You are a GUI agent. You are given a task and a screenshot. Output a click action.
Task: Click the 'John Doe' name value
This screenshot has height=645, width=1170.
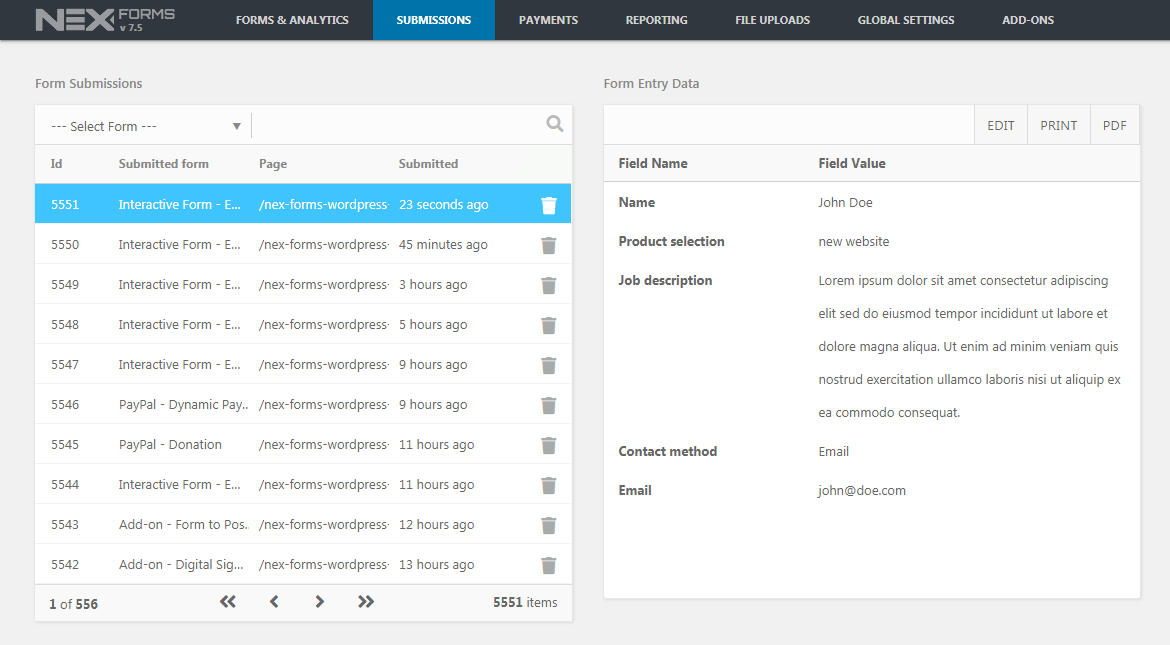[x=845, y=202]
